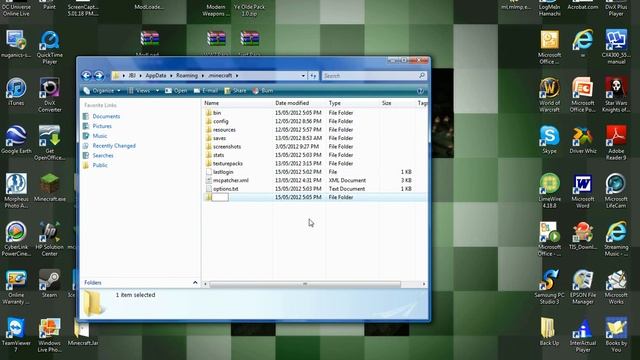Screen dimensions: 640x360
Task: Click Burn in Explorer toolbar
Action: [x=263, y=91]
